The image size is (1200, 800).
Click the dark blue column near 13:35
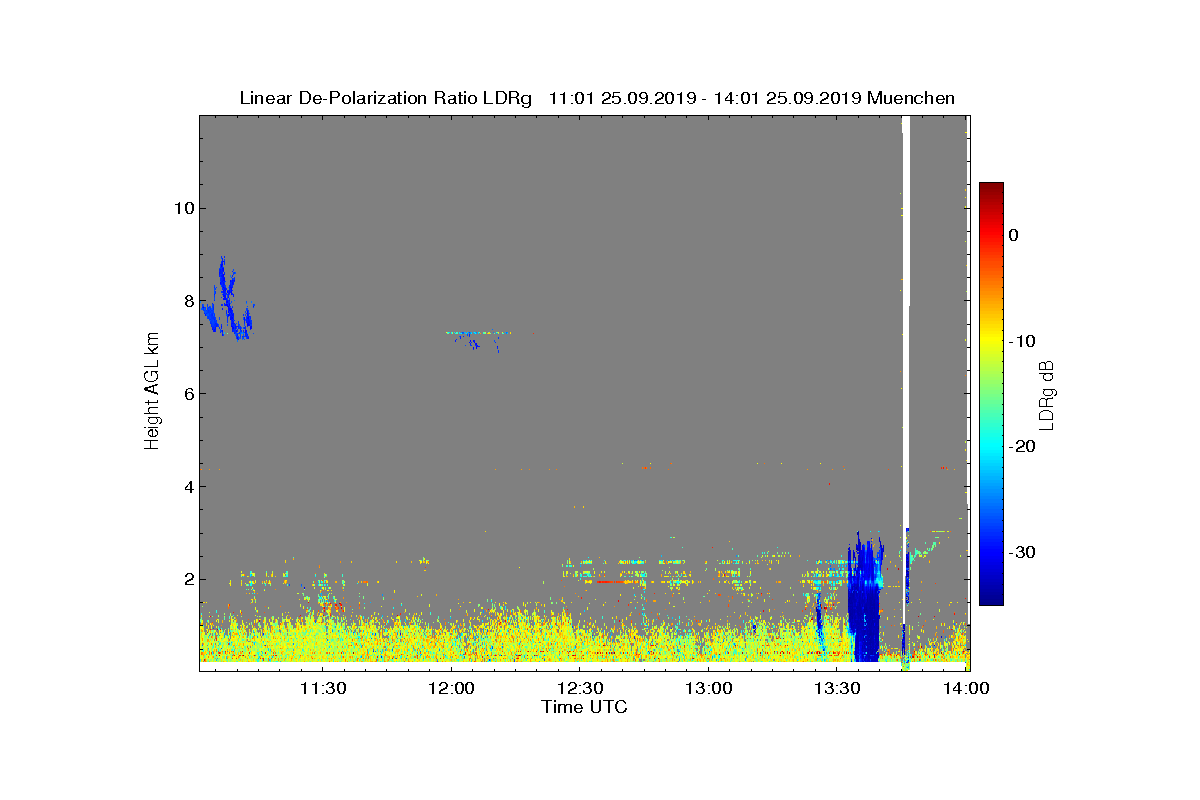864,600
